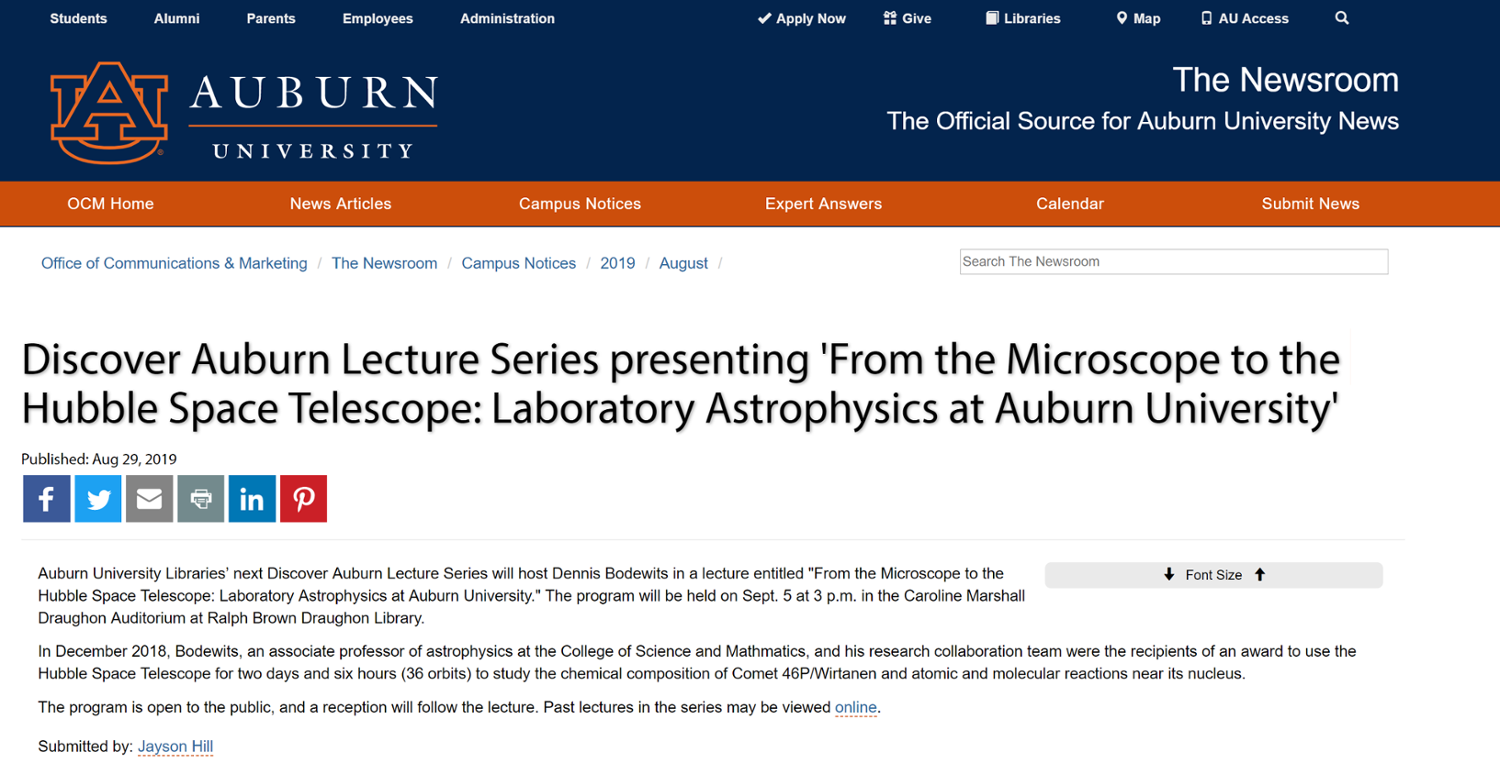Share article on LinkedIn
The height and width of the screenshot is (774, 1500).
pyautogui.click(x=252, y=499)
